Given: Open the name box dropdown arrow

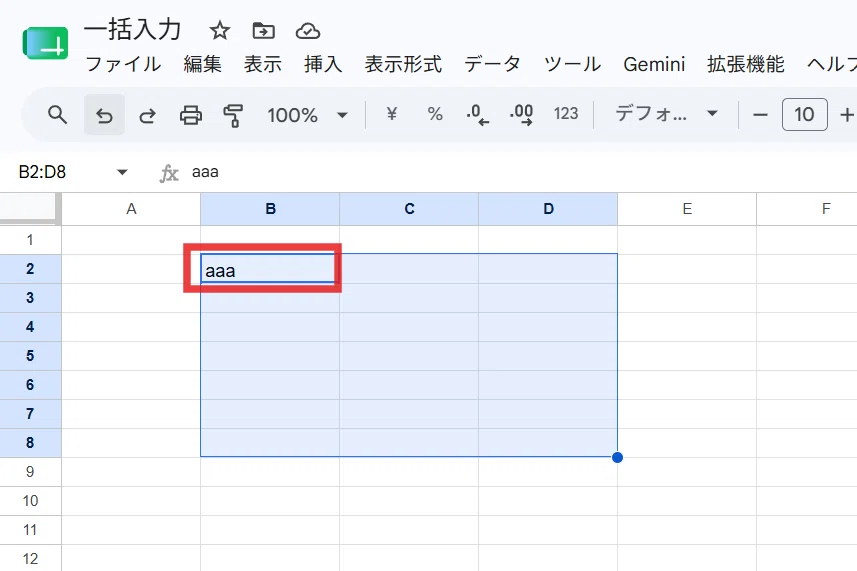Looking at the screenshot, I should [x=122, y=172].
